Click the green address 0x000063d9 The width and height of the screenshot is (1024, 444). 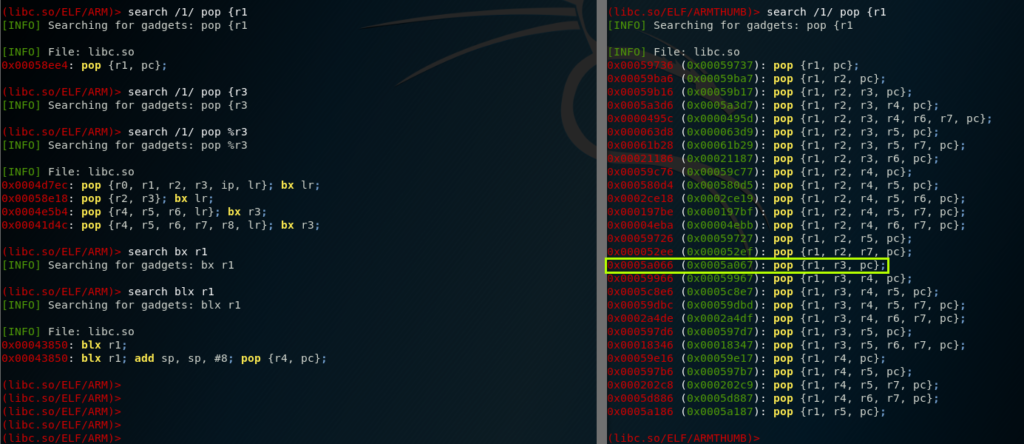720,132
